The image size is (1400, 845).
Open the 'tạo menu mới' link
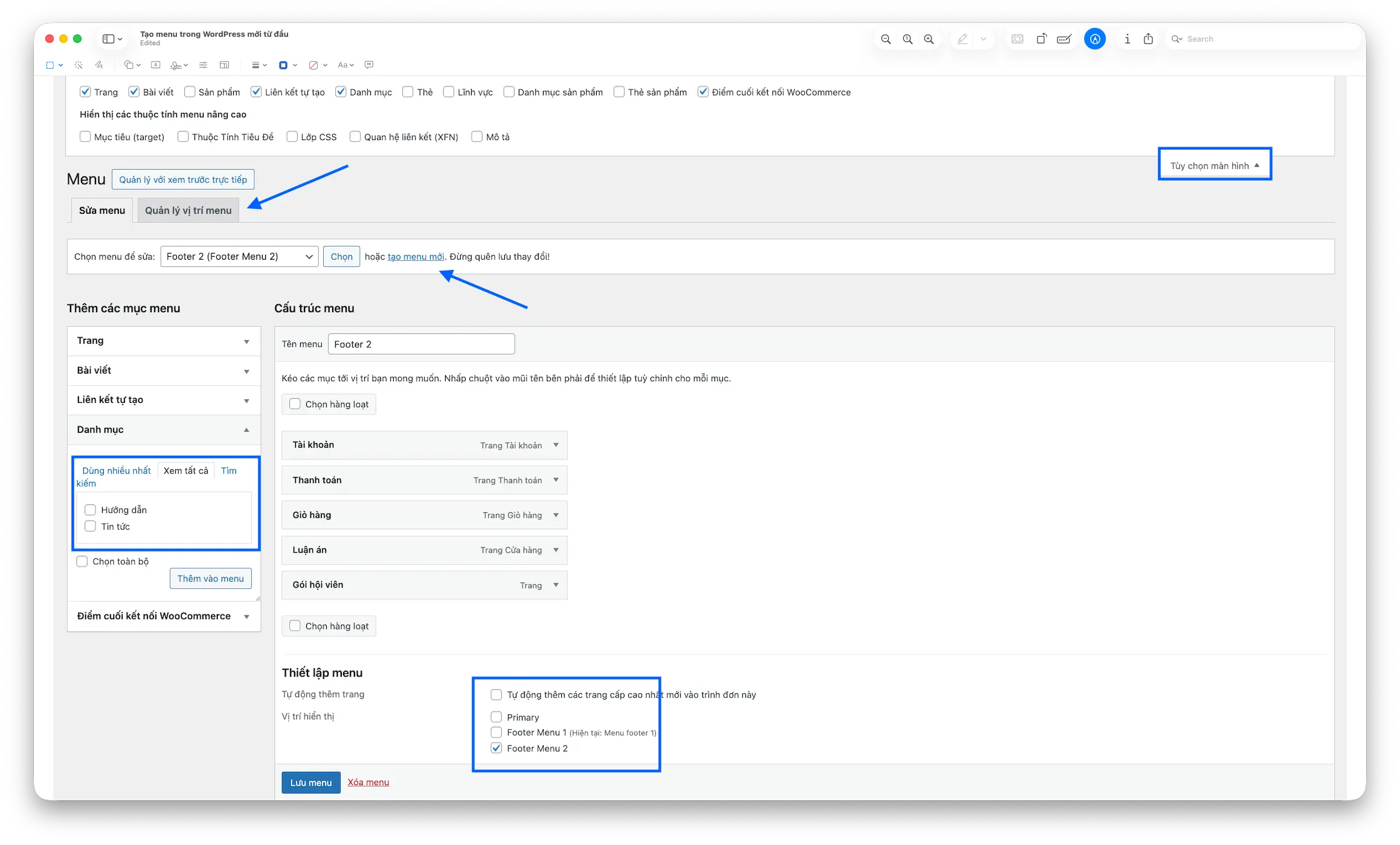coord(416,256)
